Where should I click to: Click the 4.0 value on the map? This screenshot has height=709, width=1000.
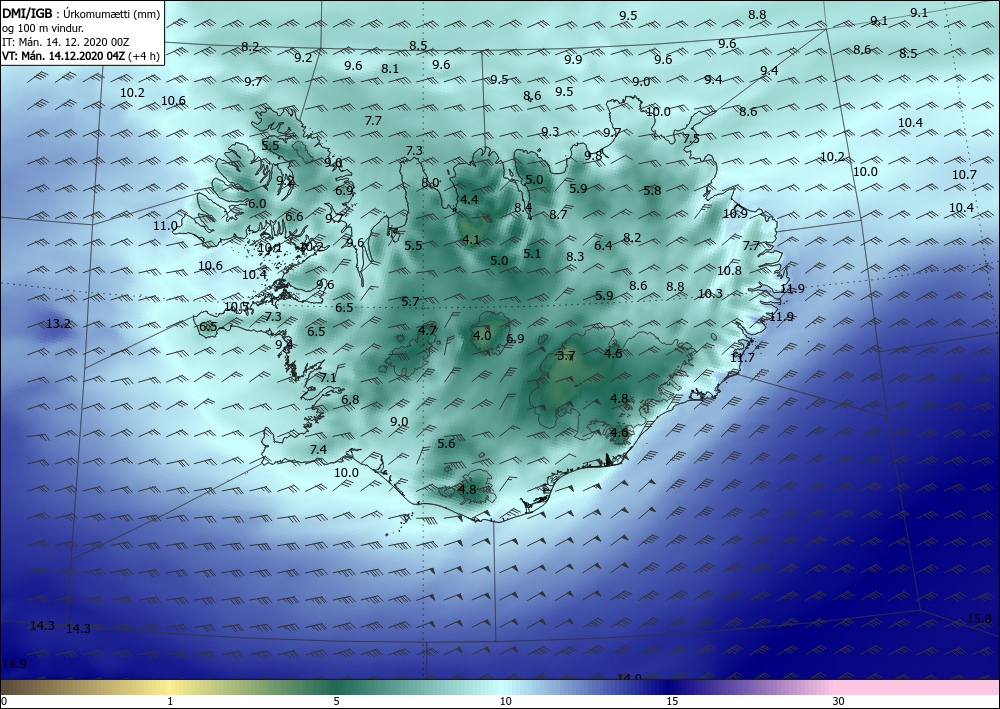482,335
